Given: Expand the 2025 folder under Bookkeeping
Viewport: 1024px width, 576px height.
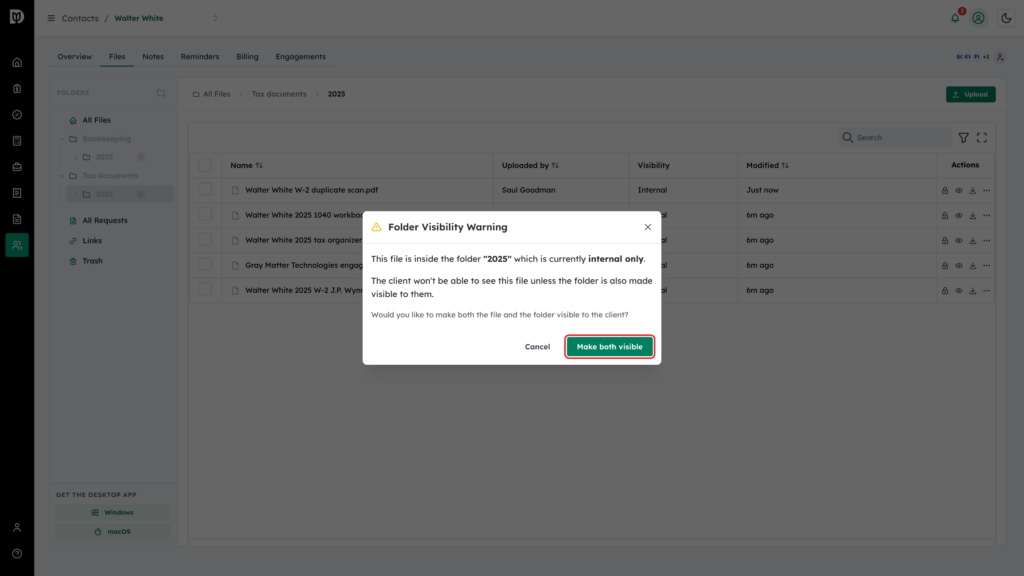Looking at the screenshot, I should (x=76, y=157).
